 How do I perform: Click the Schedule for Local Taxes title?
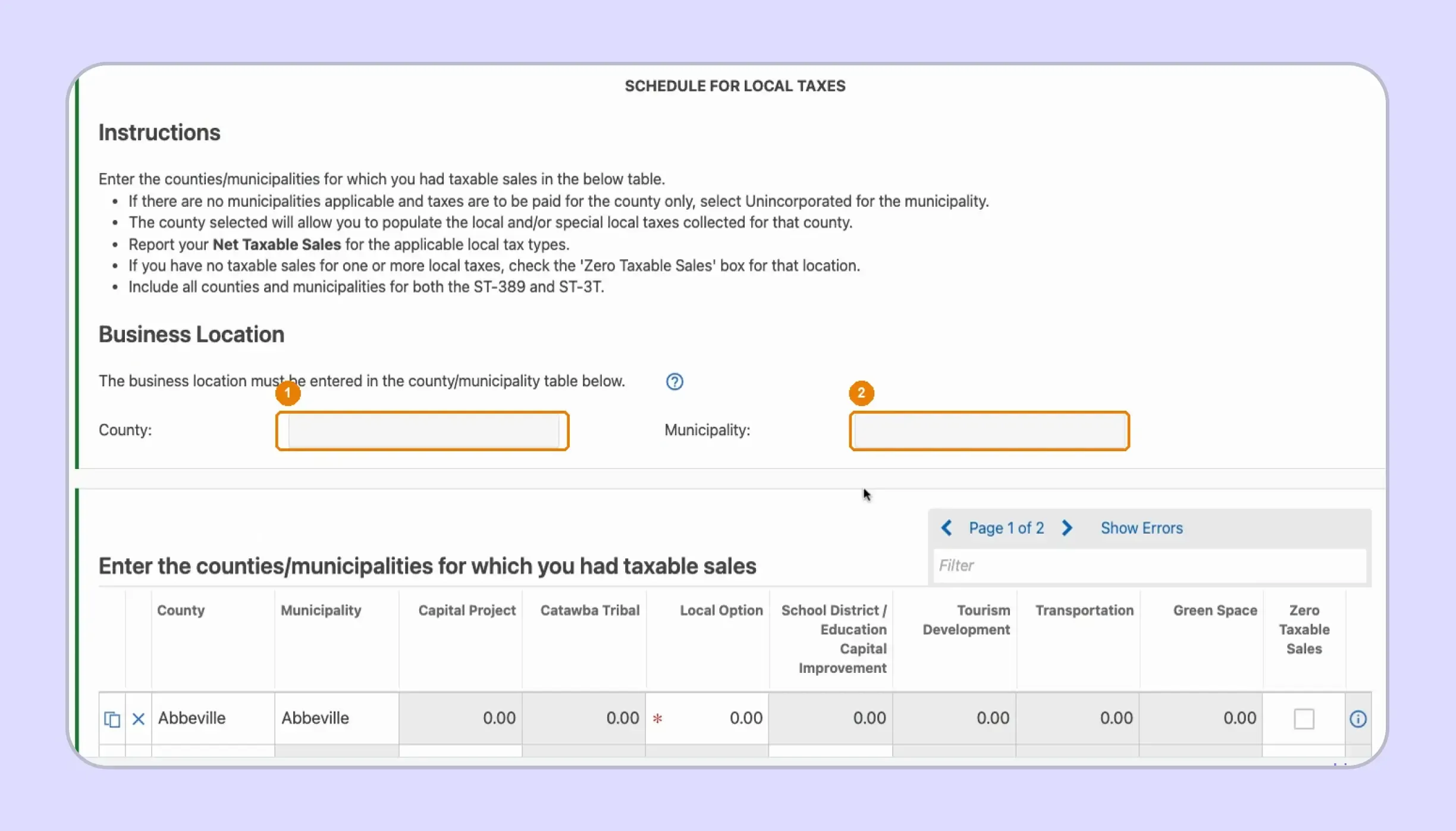pos(735,86)
